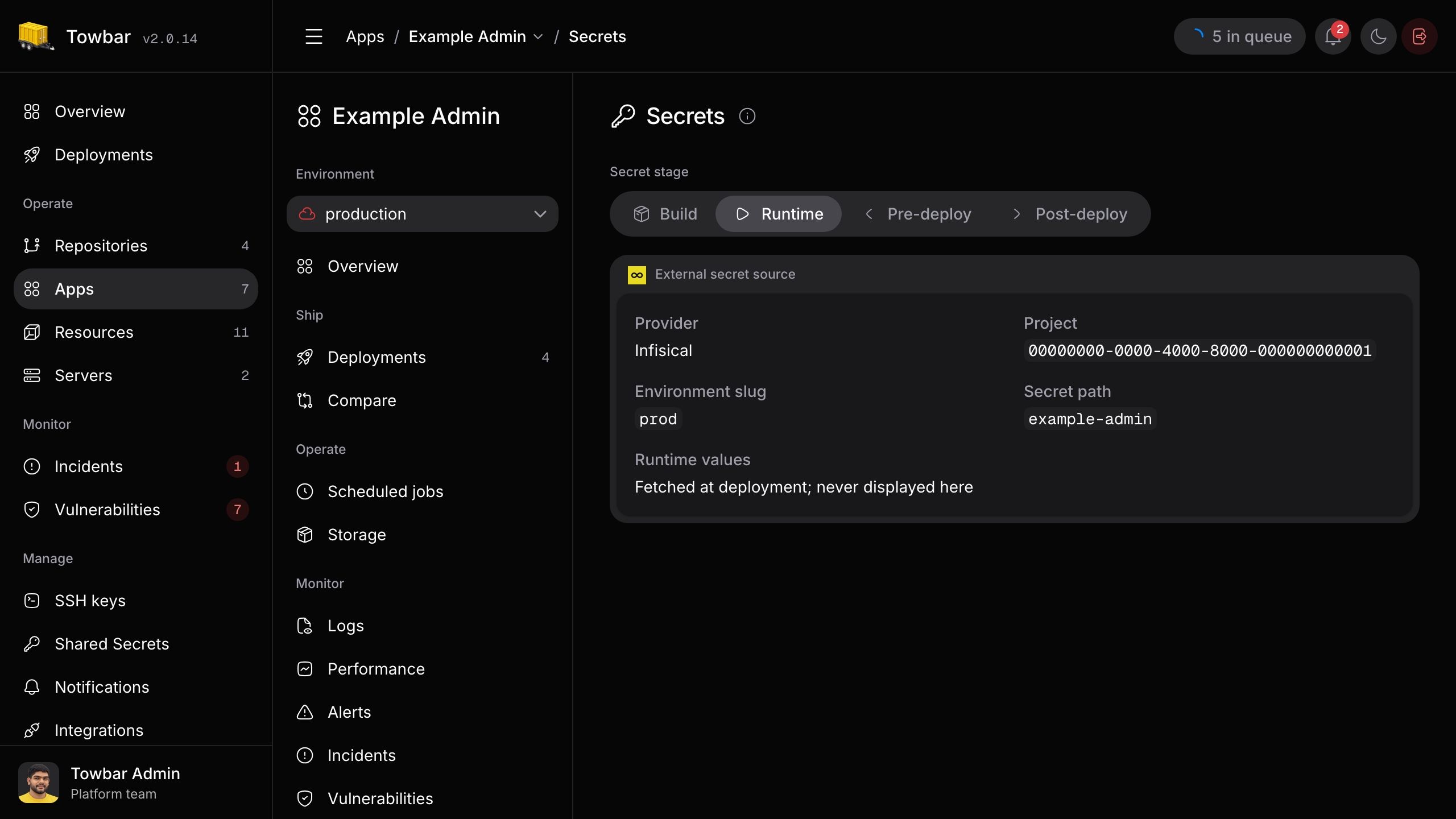Expand the Example Admin breadcrumb chevron

point(538,37)
